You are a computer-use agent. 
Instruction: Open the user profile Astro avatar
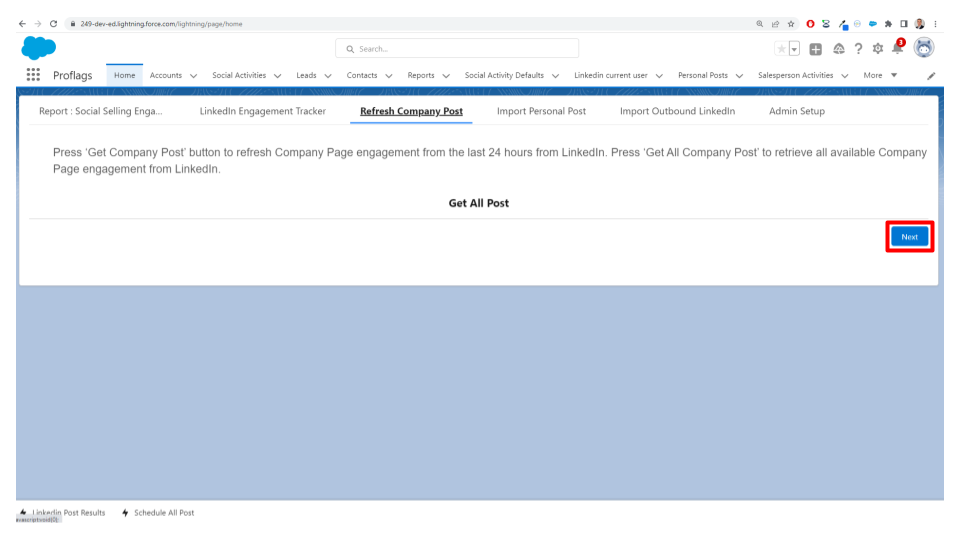(x=924, y=48)
